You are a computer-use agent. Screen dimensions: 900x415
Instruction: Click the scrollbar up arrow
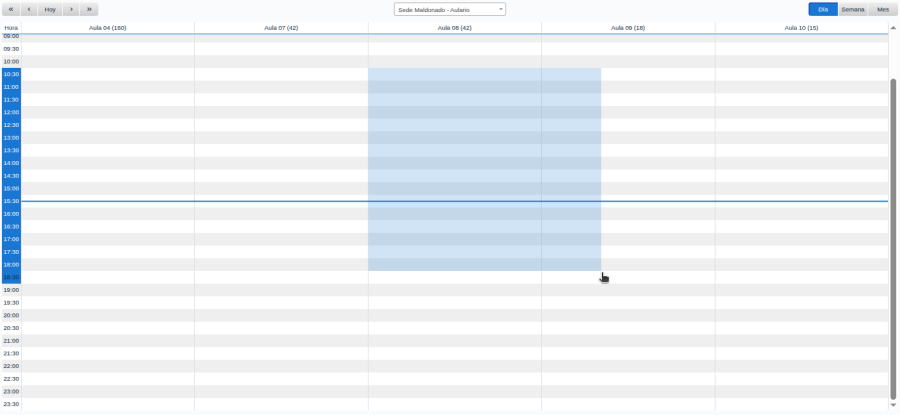893,27
